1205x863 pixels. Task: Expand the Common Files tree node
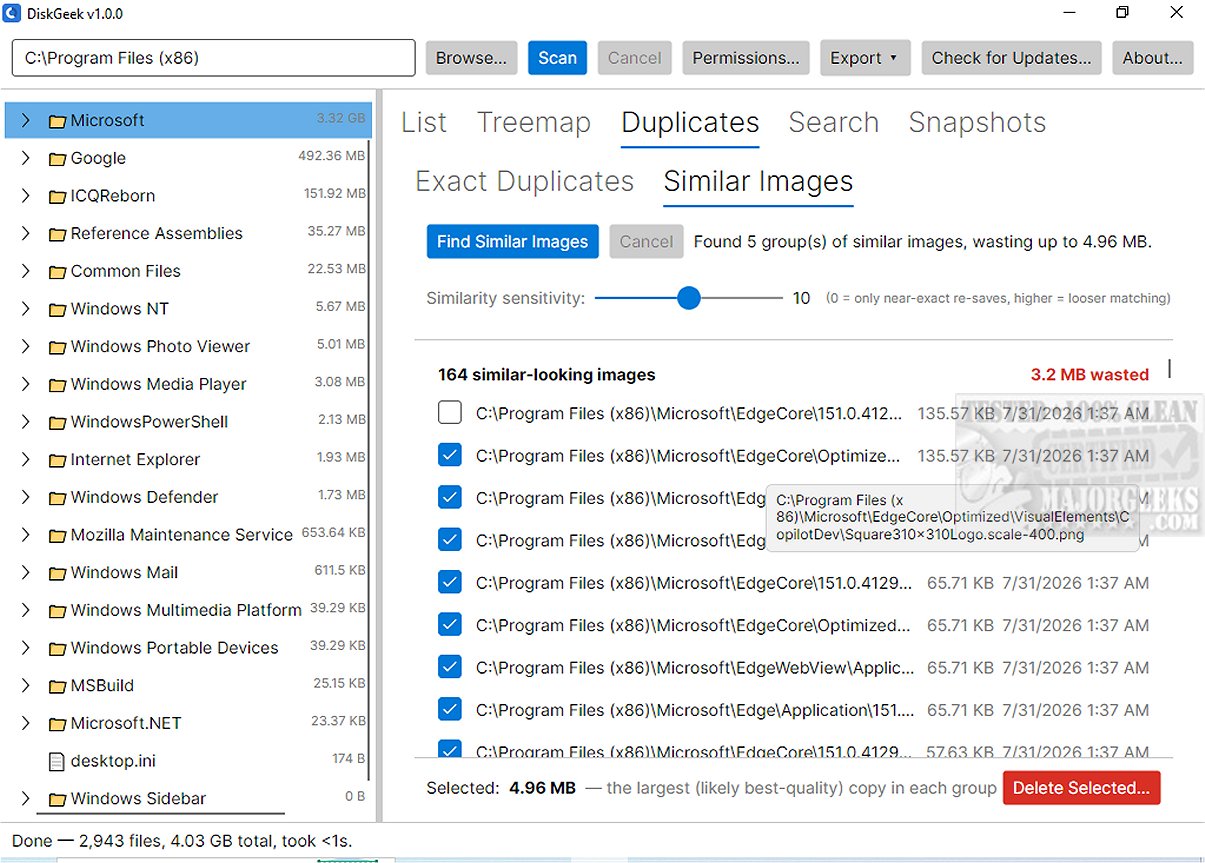click(26, 271)
